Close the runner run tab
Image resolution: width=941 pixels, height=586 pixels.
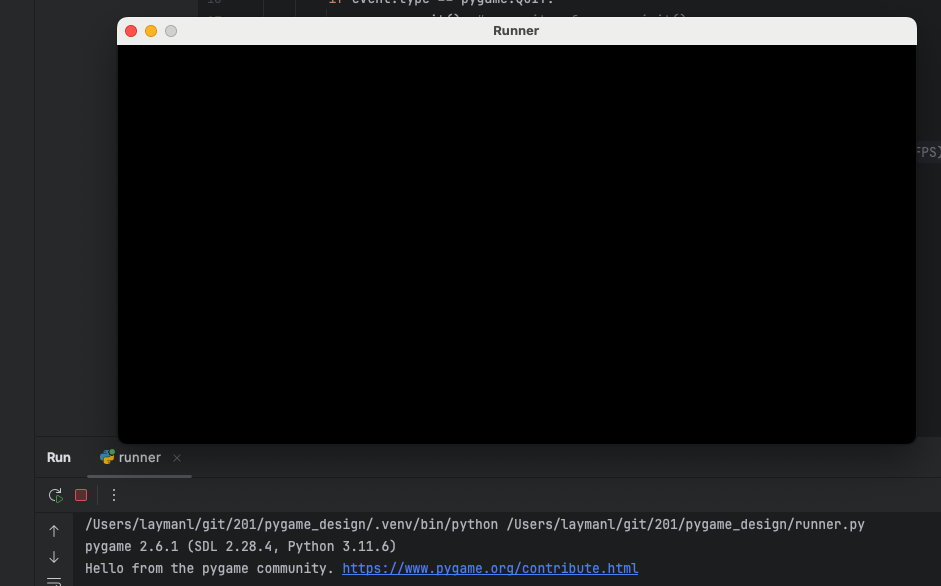(177, 458)
